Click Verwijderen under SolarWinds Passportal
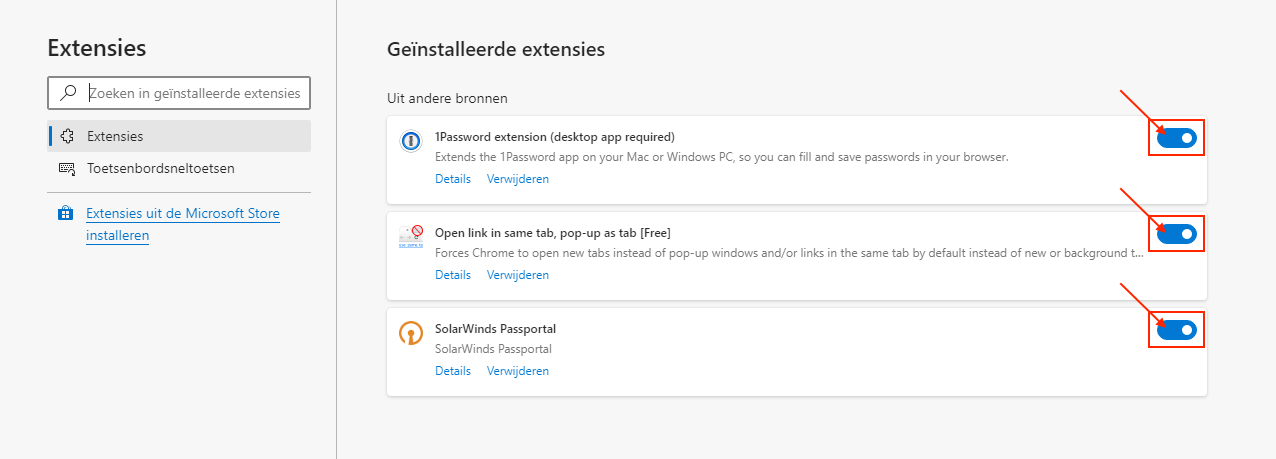Image resolution: width=1276 pixels, height=459 pixels. (518, 371)
